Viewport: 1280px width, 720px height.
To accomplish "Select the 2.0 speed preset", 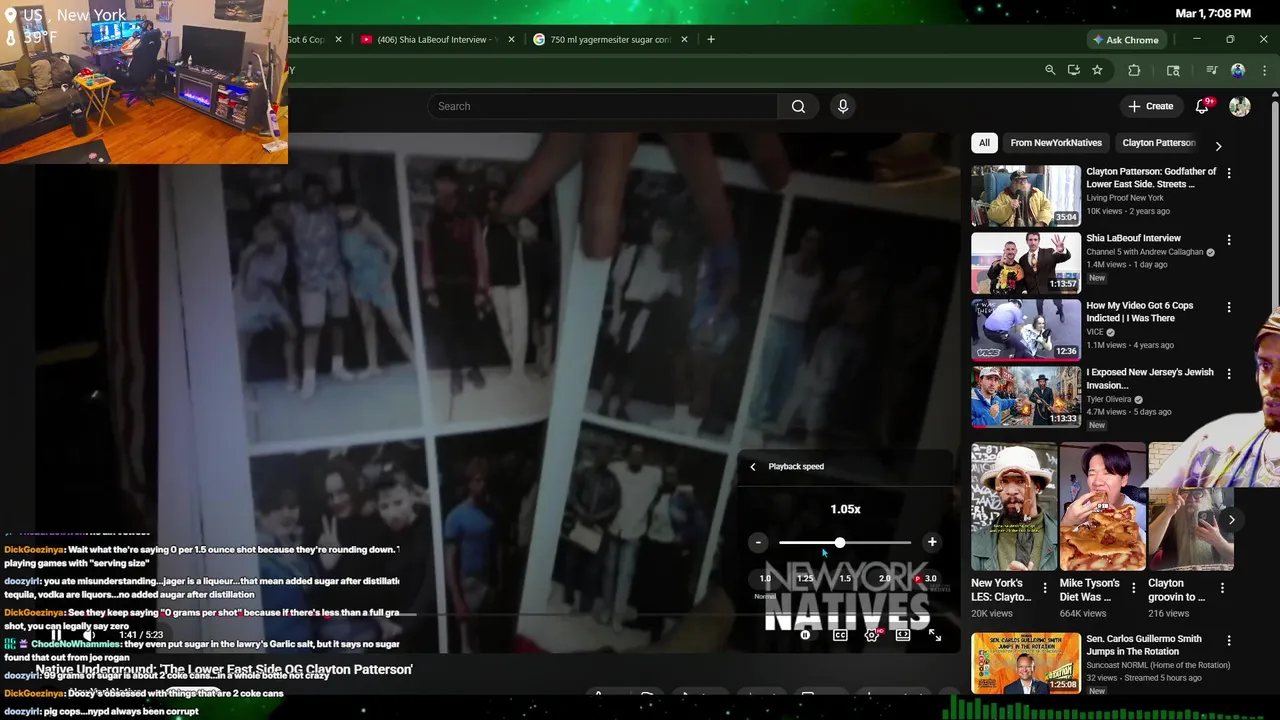I will point(884,579).
